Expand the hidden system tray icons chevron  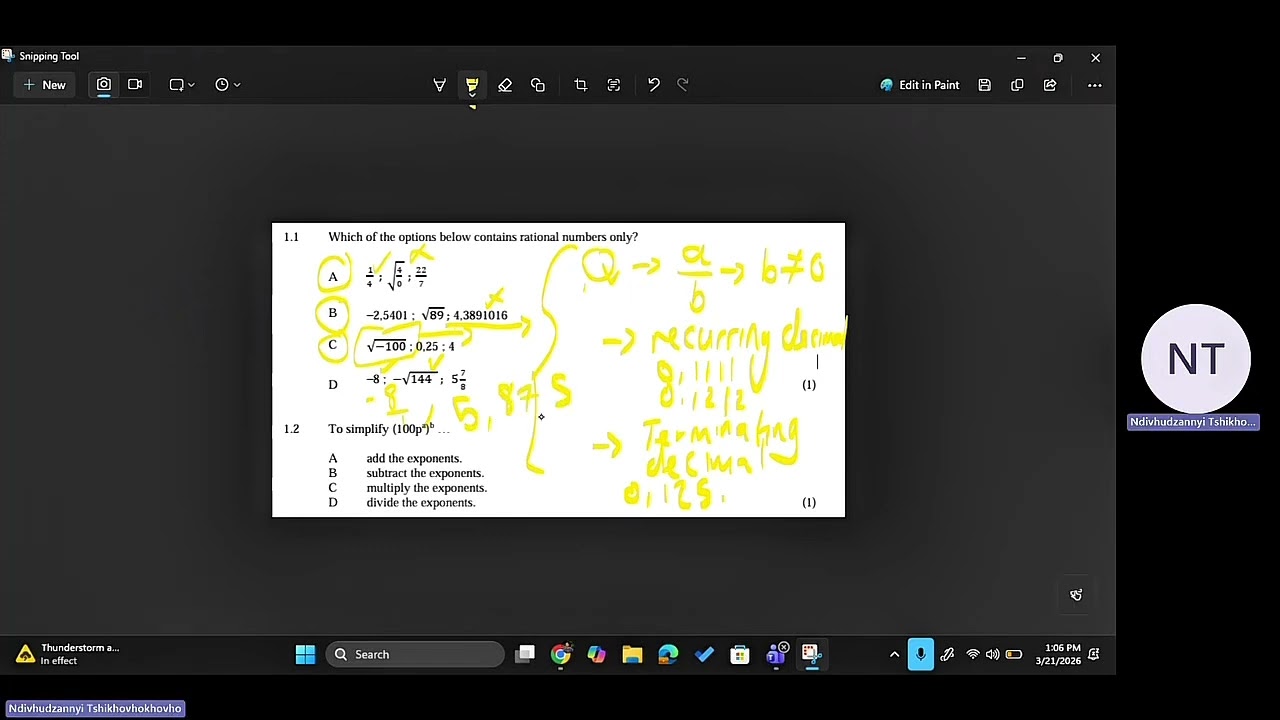coord(894,654)
